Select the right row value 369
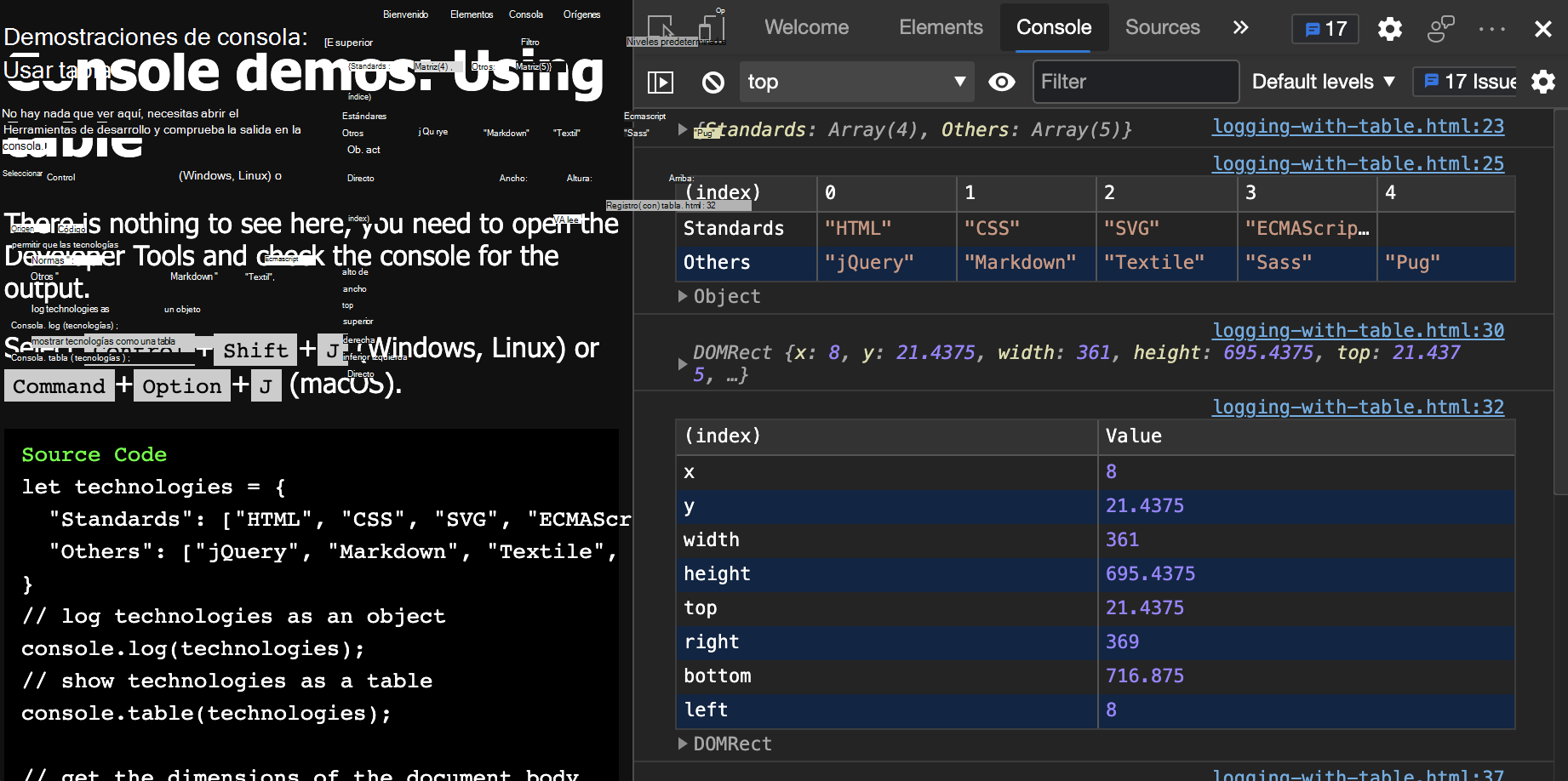The image size is (1568, 781). 1122,641
